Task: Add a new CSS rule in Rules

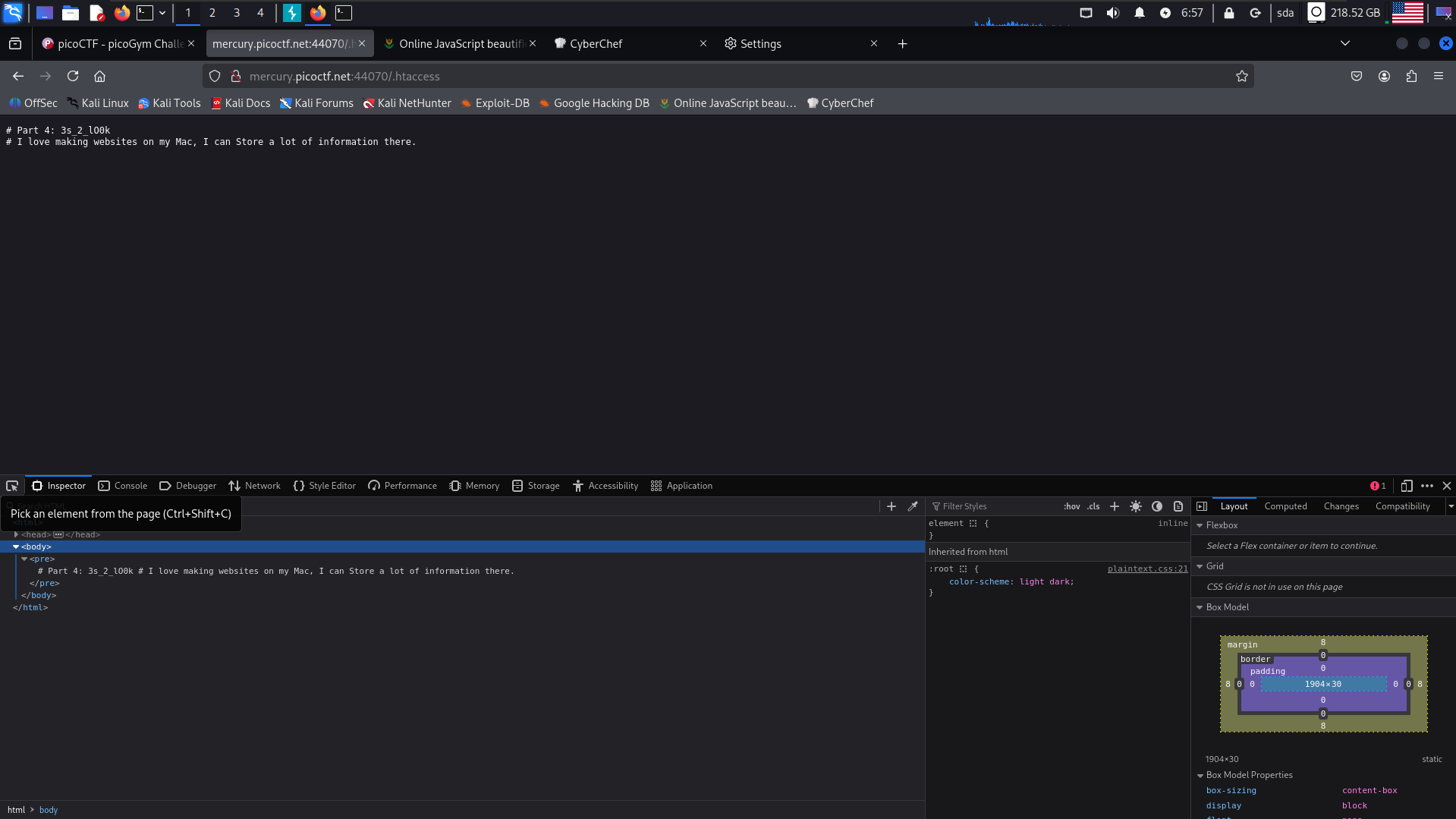Action: (x=1115, y=506)
